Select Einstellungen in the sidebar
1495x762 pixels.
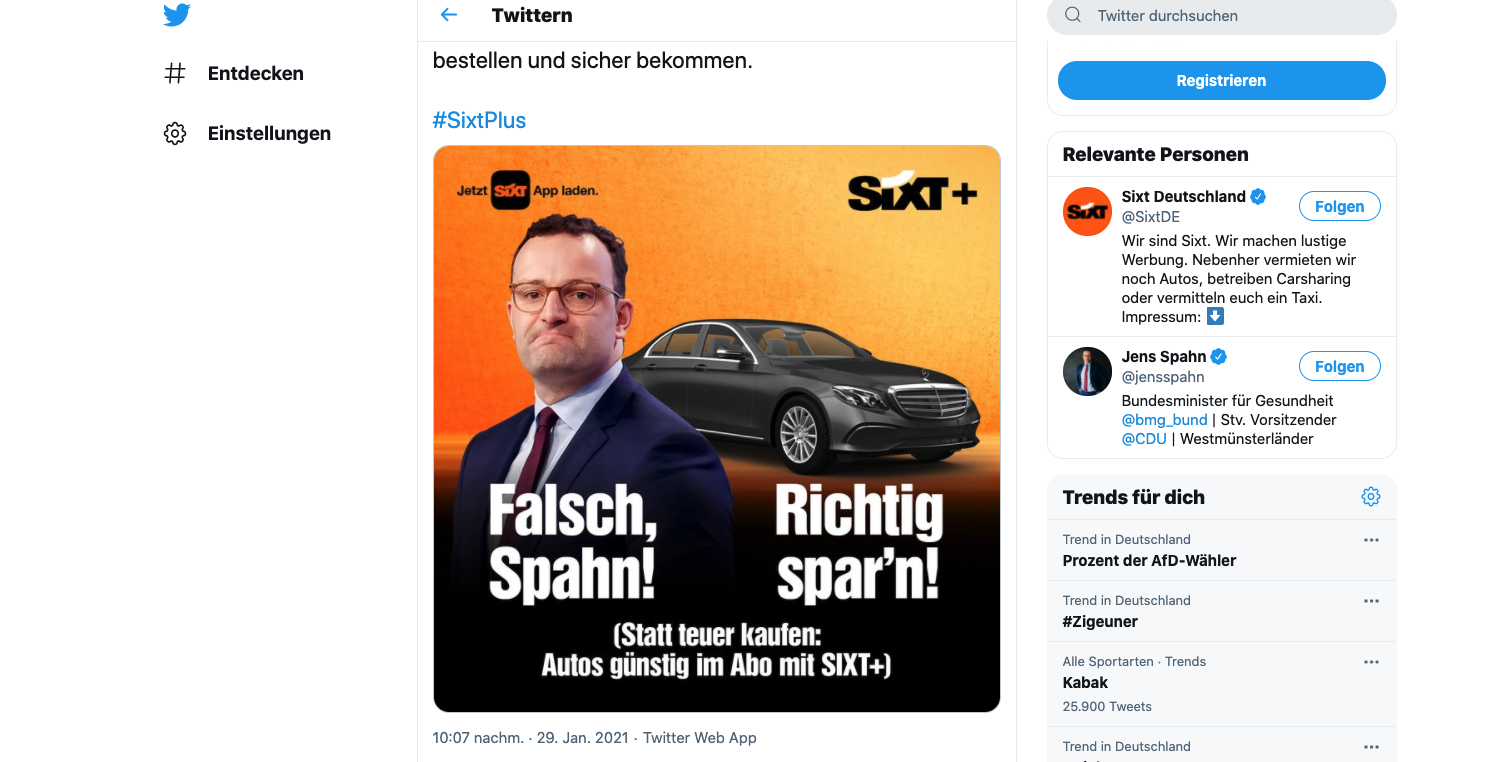pyautogui.click(x=269, y=134)
